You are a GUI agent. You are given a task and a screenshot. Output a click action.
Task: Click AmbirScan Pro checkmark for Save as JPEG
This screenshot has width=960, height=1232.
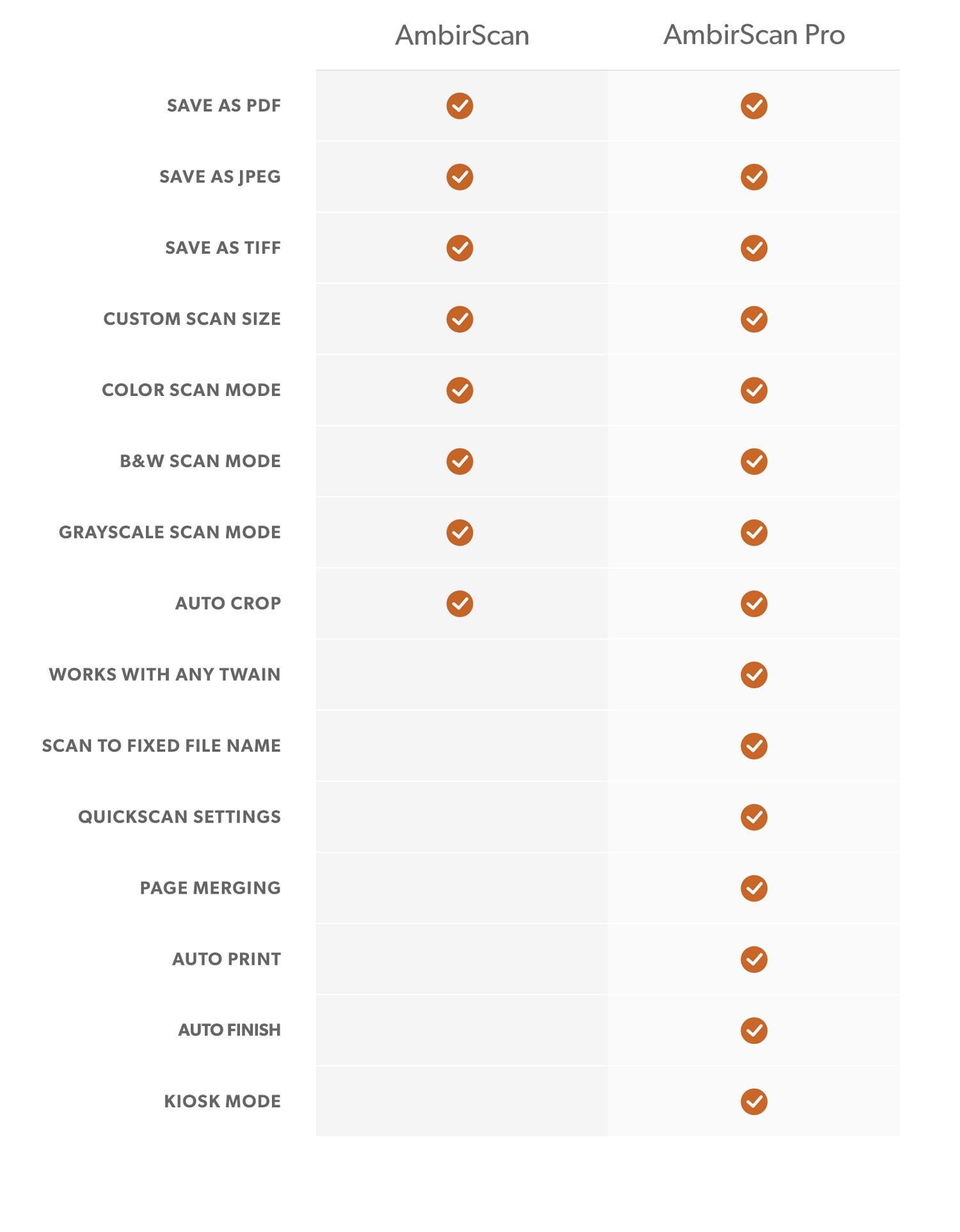[754, 177]
